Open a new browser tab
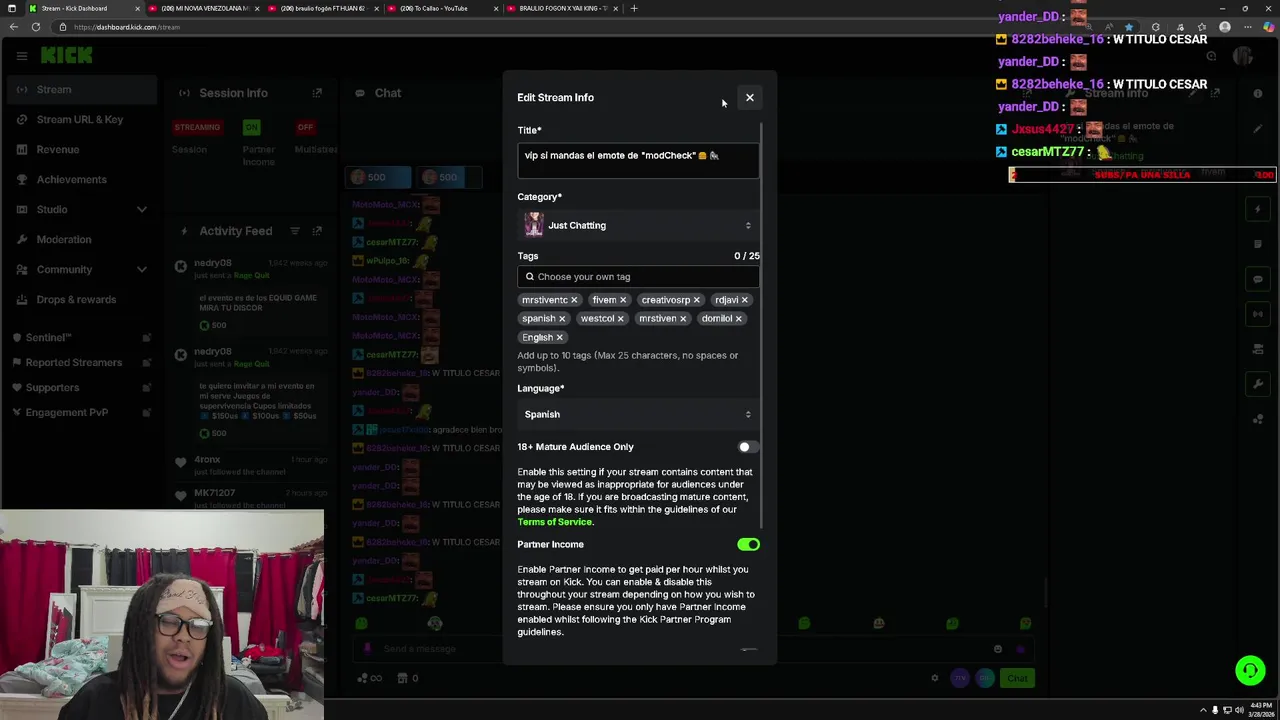The height and width of the screenshot is (720, 1280). click(x=633, y=8)
